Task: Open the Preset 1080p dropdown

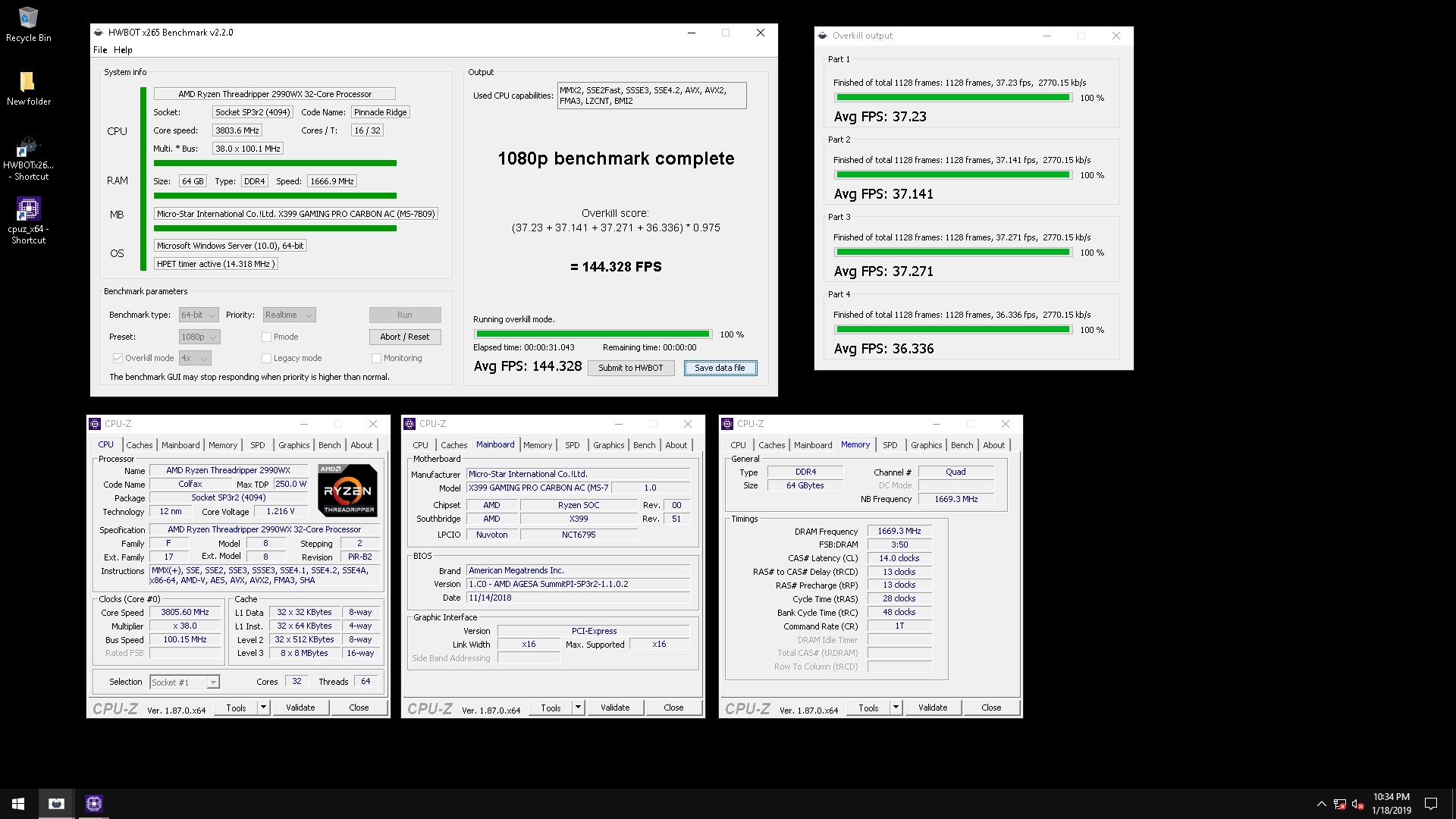Action: (x=199, y=337)
